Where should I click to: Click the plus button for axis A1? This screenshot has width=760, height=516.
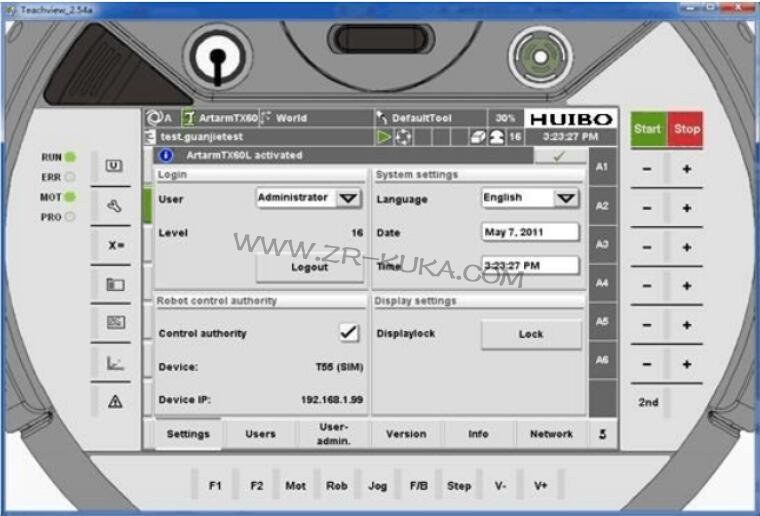click(686, 169)
